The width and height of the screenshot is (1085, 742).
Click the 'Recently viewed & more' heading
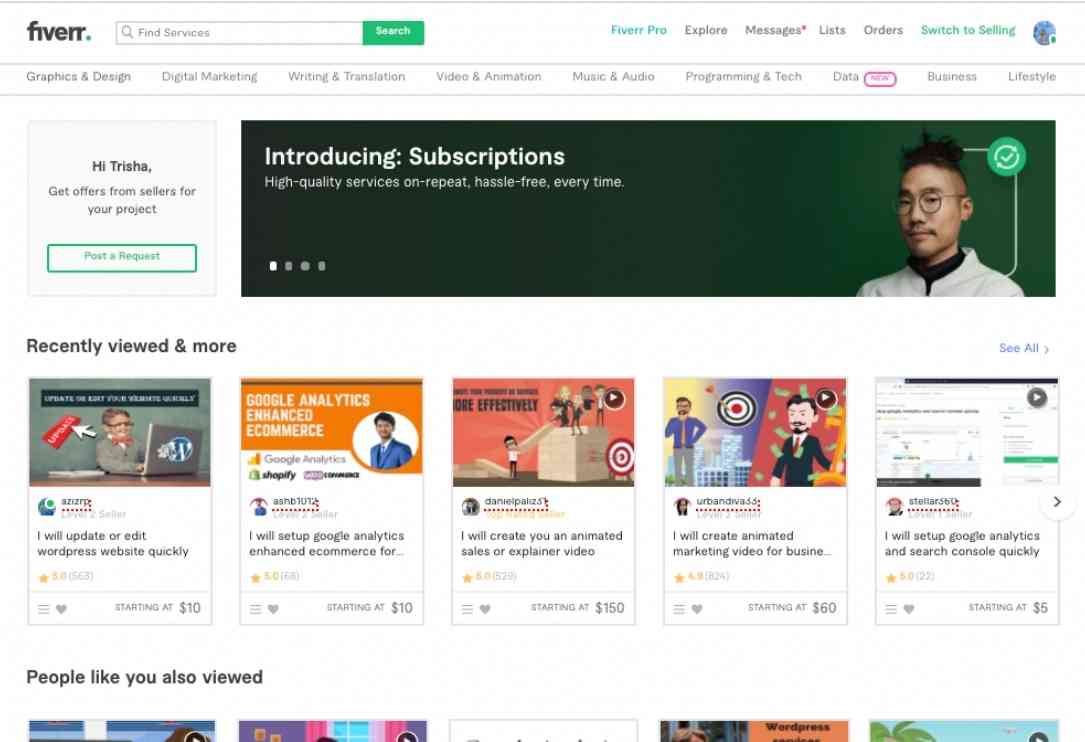(131, 346)
